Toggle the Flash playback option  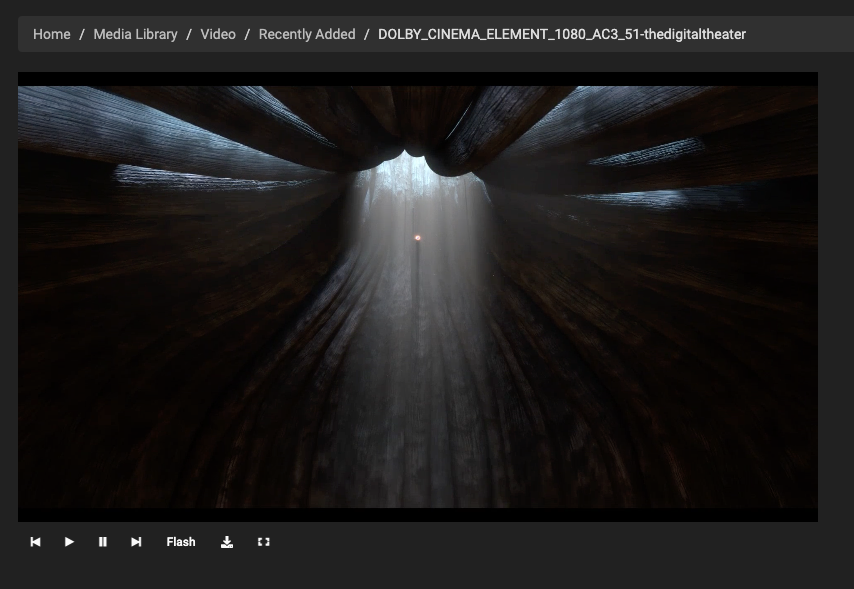[181, 542]
